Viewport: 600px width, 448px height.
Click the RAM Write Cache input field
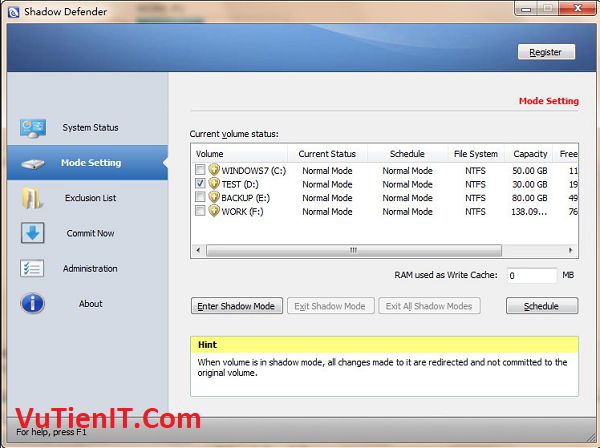tap(532, 275)
